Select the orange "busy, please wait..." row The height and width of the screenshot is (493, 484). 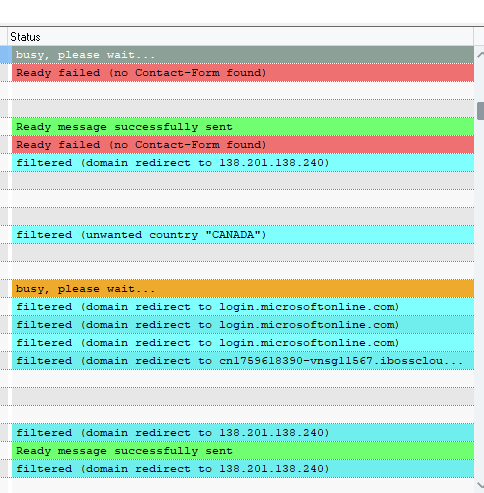tap(243, 289)
